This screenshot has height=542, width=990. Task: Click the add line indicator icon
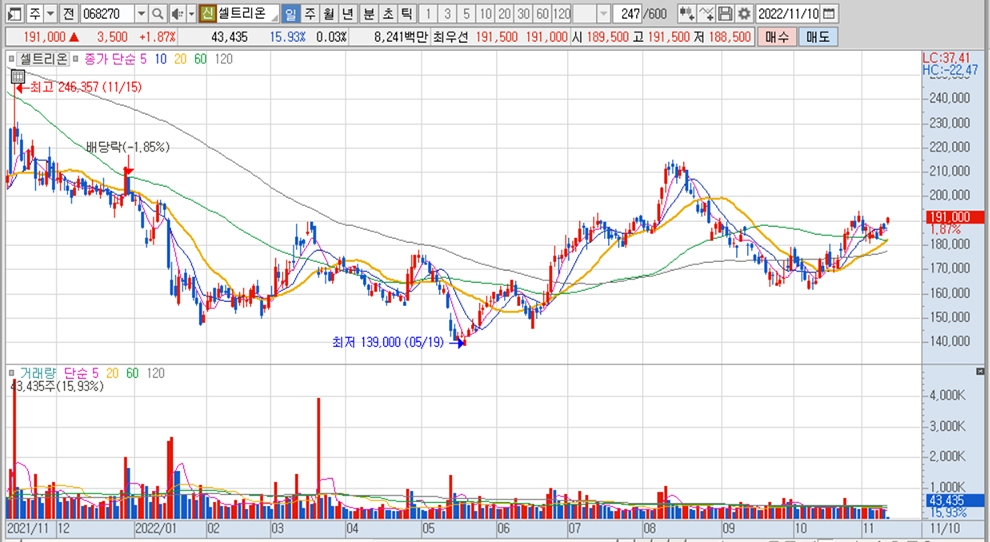click(707, 14)
